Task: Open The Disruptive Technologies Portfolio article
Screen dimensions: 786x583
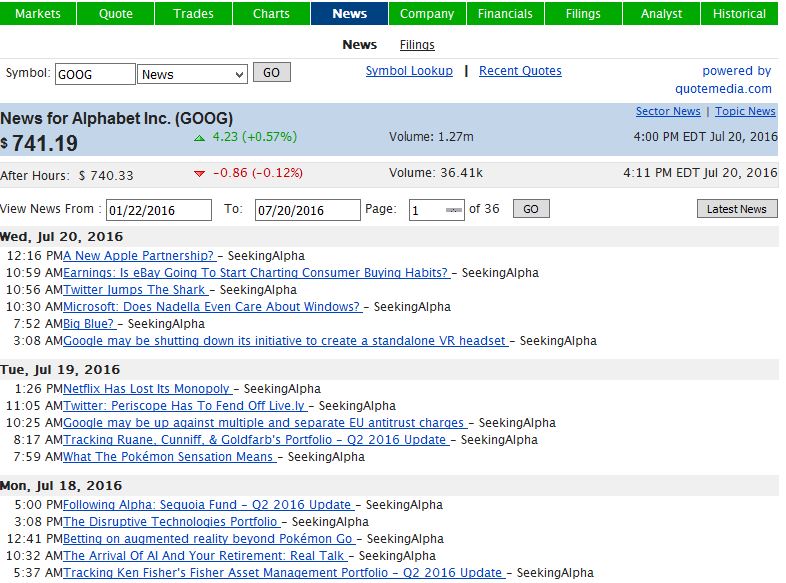Action: [171, 522]
